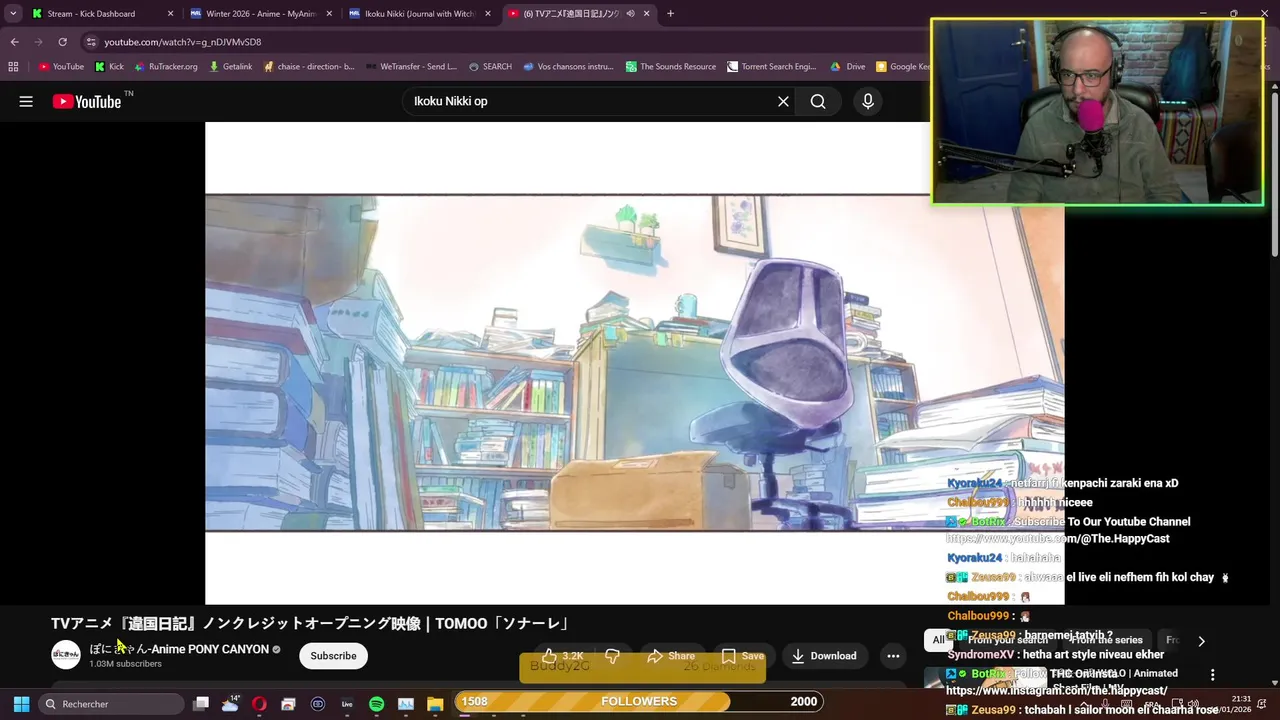Screen dimensions: 1280x720
Task: Reload the page with the refresh icon
Action: point(62,42)
